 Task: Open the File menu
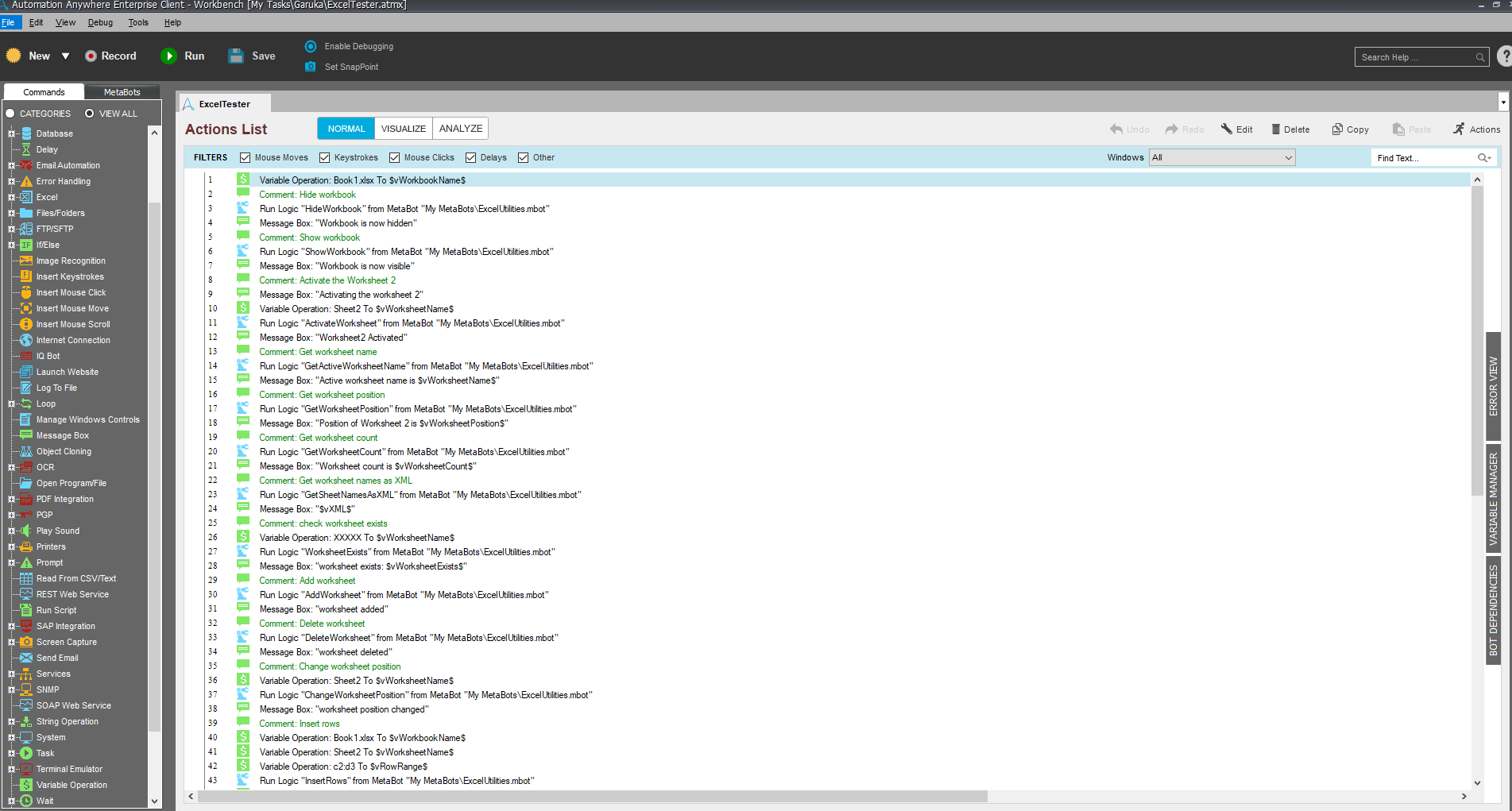coord(9,22)
